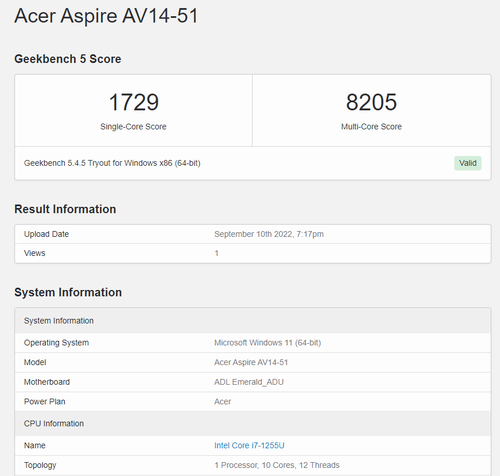Click the Acer Aspire AV14-51 page title
This screenshot has width=500, height=476.
click(x=106, y=16)
